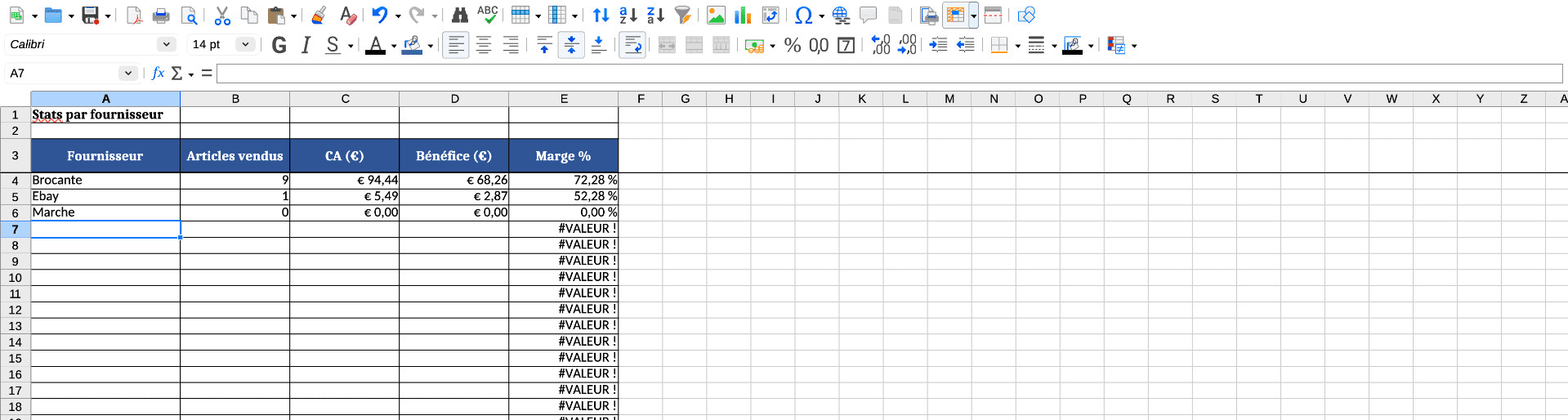Click into the formula input line
The height and width of the screenshot is (420, 1568).
(889, 74)
